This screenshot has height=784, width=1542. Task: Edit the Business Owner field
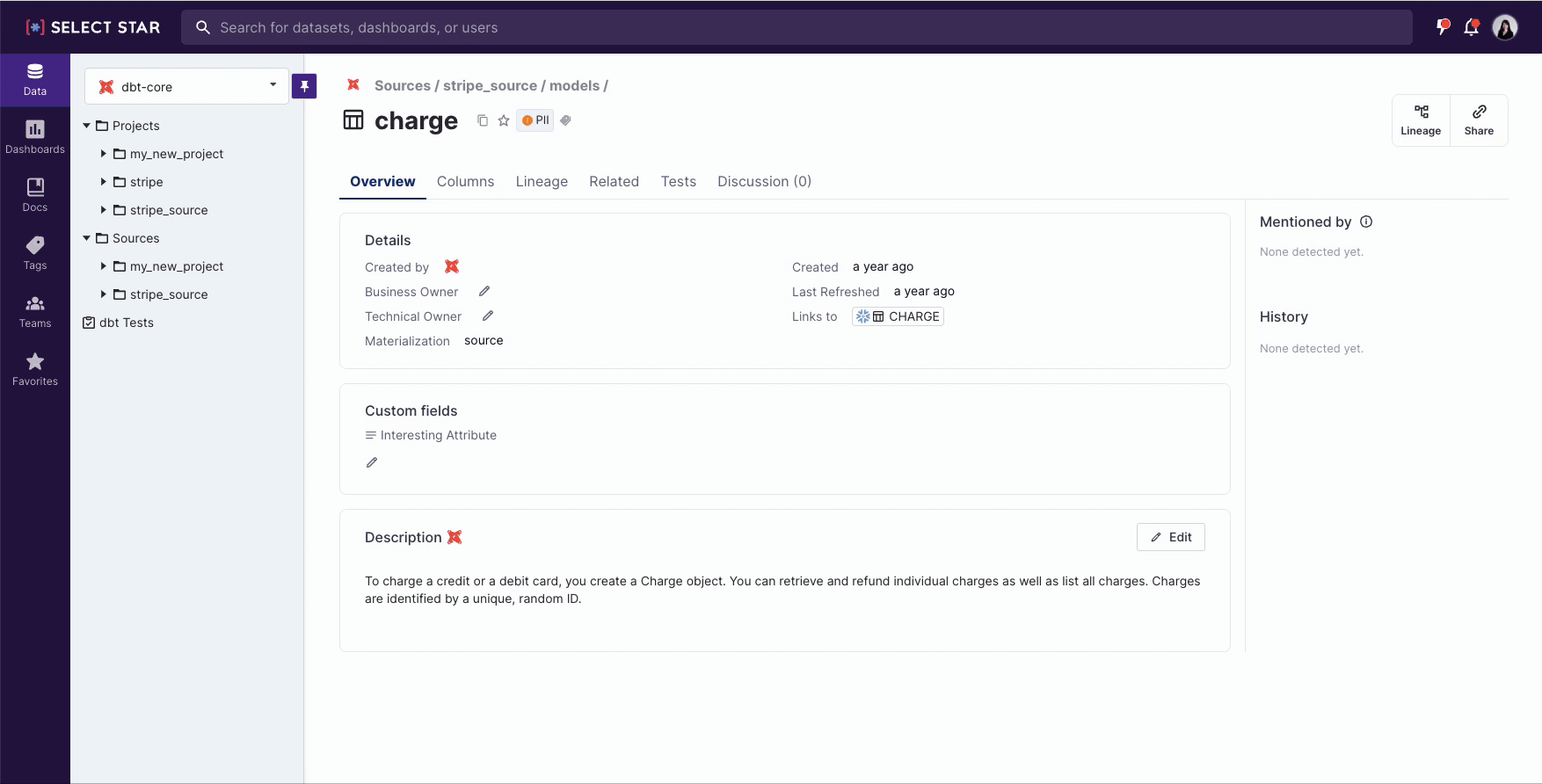point(484,291)
